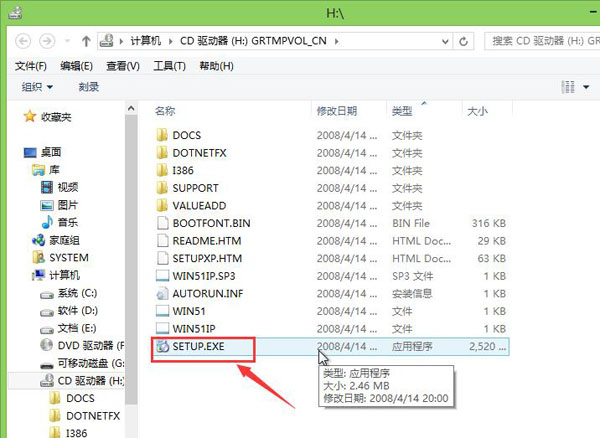Sort by 修改日期 column header
This screenshot has width=600, height=438.
337,111
